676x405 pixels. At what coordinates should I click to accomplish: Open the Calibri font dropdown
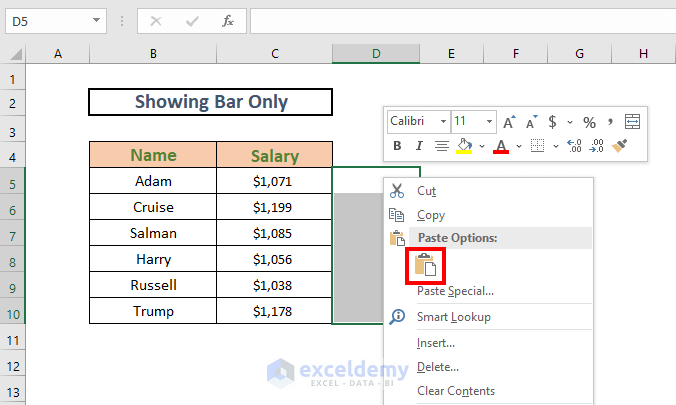coord(443,121)
